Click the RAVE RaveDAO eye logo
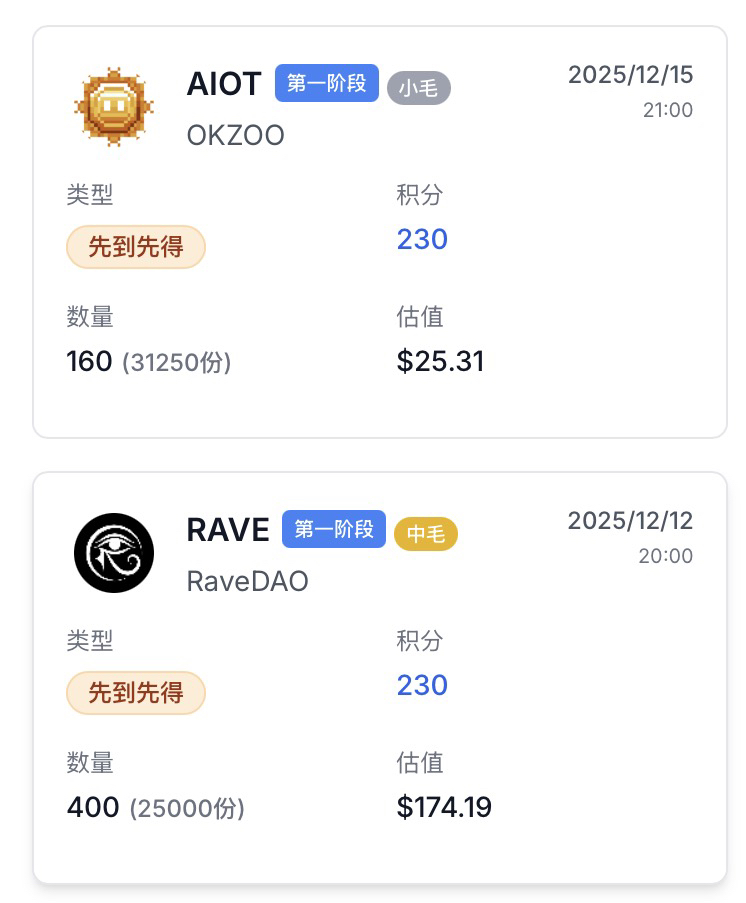 pos(114,553)
